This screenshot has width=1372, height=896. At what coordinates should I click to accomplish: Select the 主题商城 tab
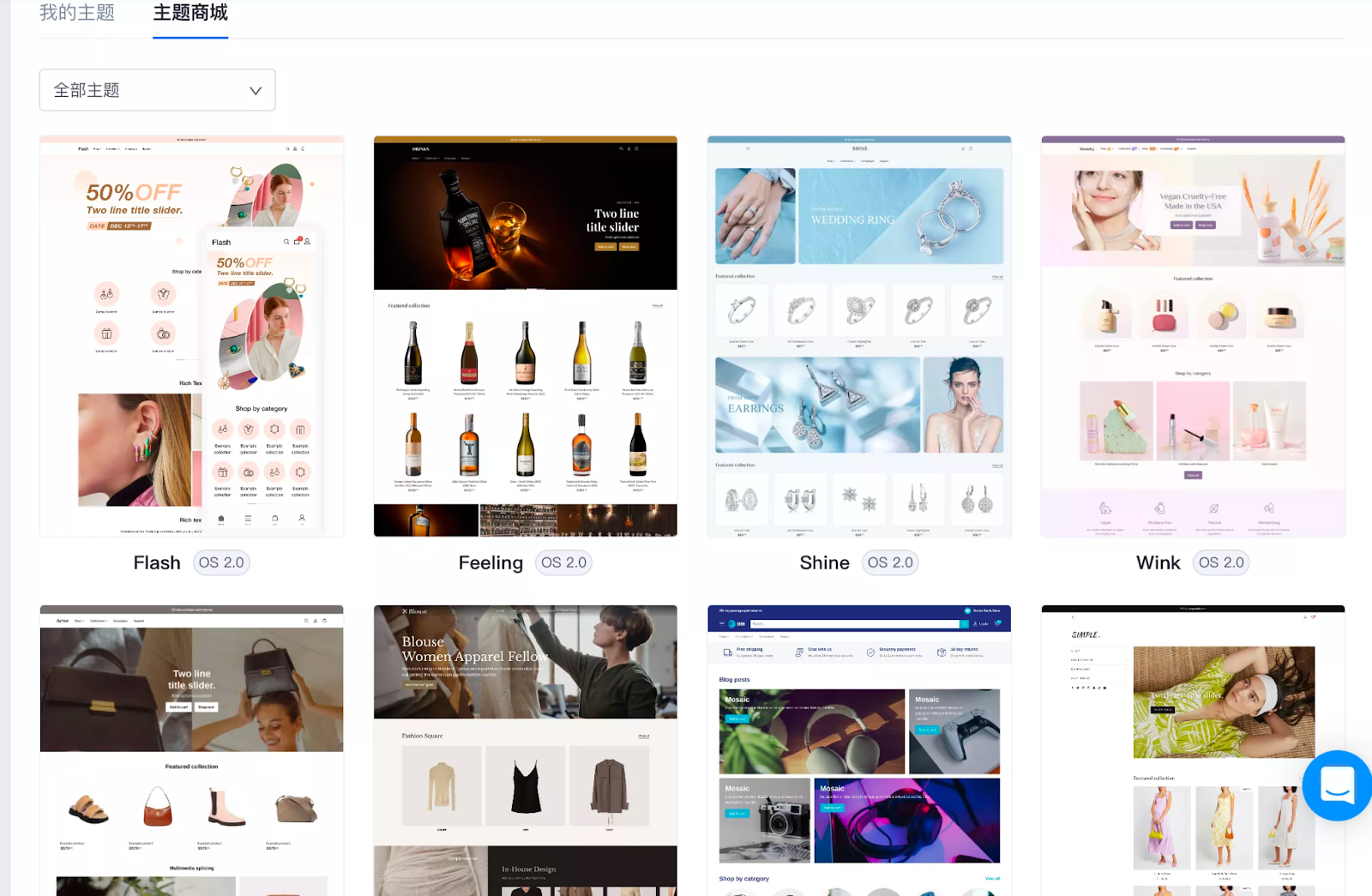tap(190, 13)
